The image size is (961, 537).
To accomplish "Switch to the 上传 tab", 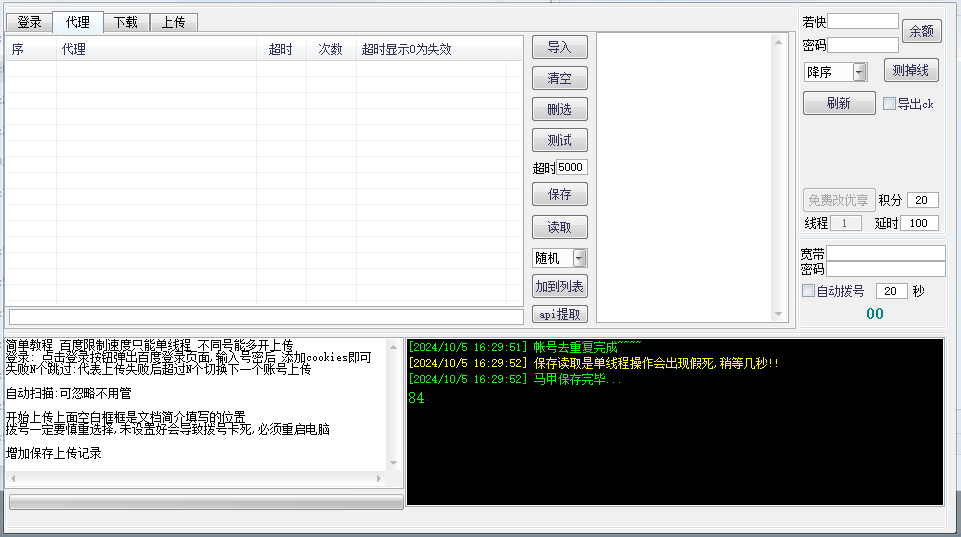I will pos(174,22).
